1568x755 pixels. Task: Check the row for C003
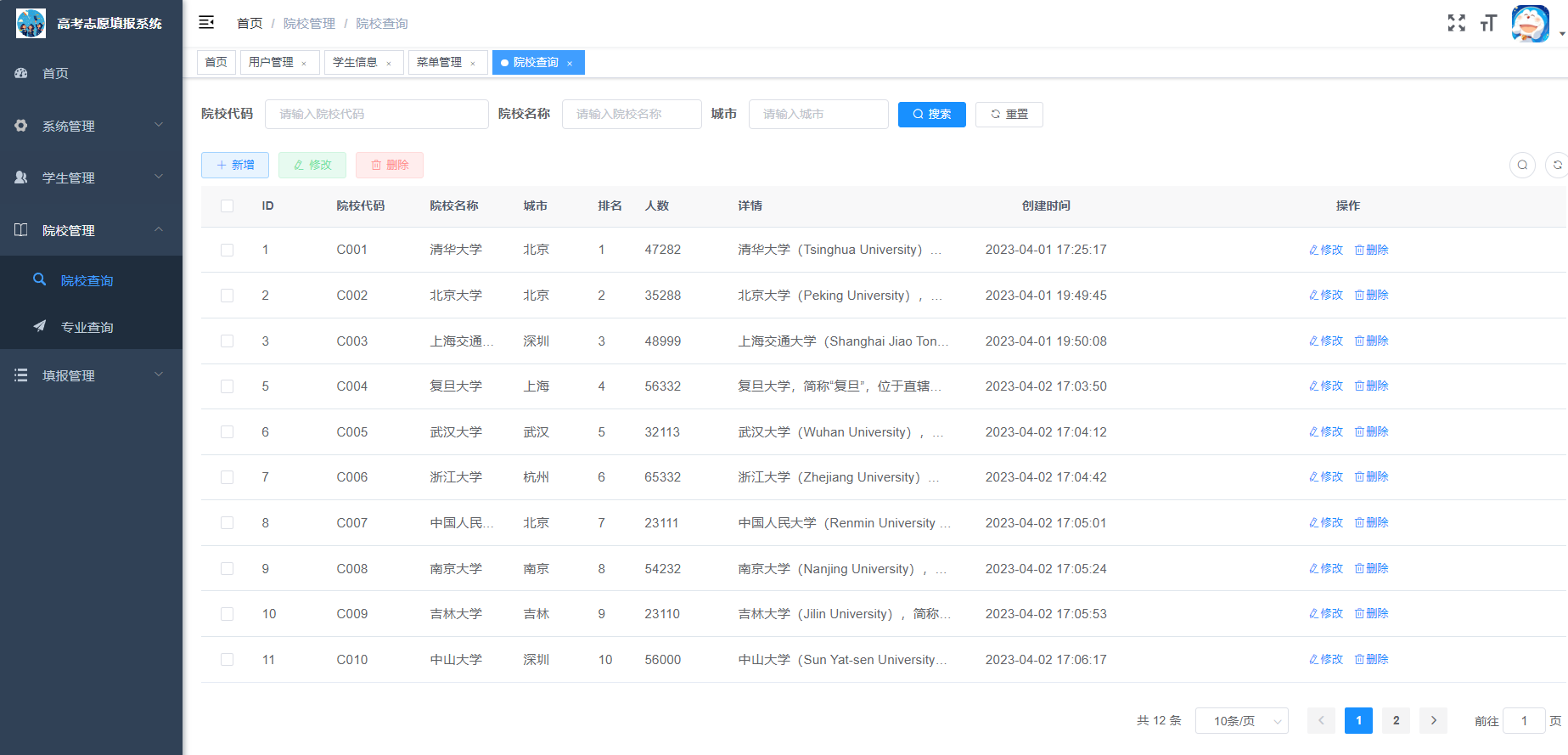tap(227, 341)
